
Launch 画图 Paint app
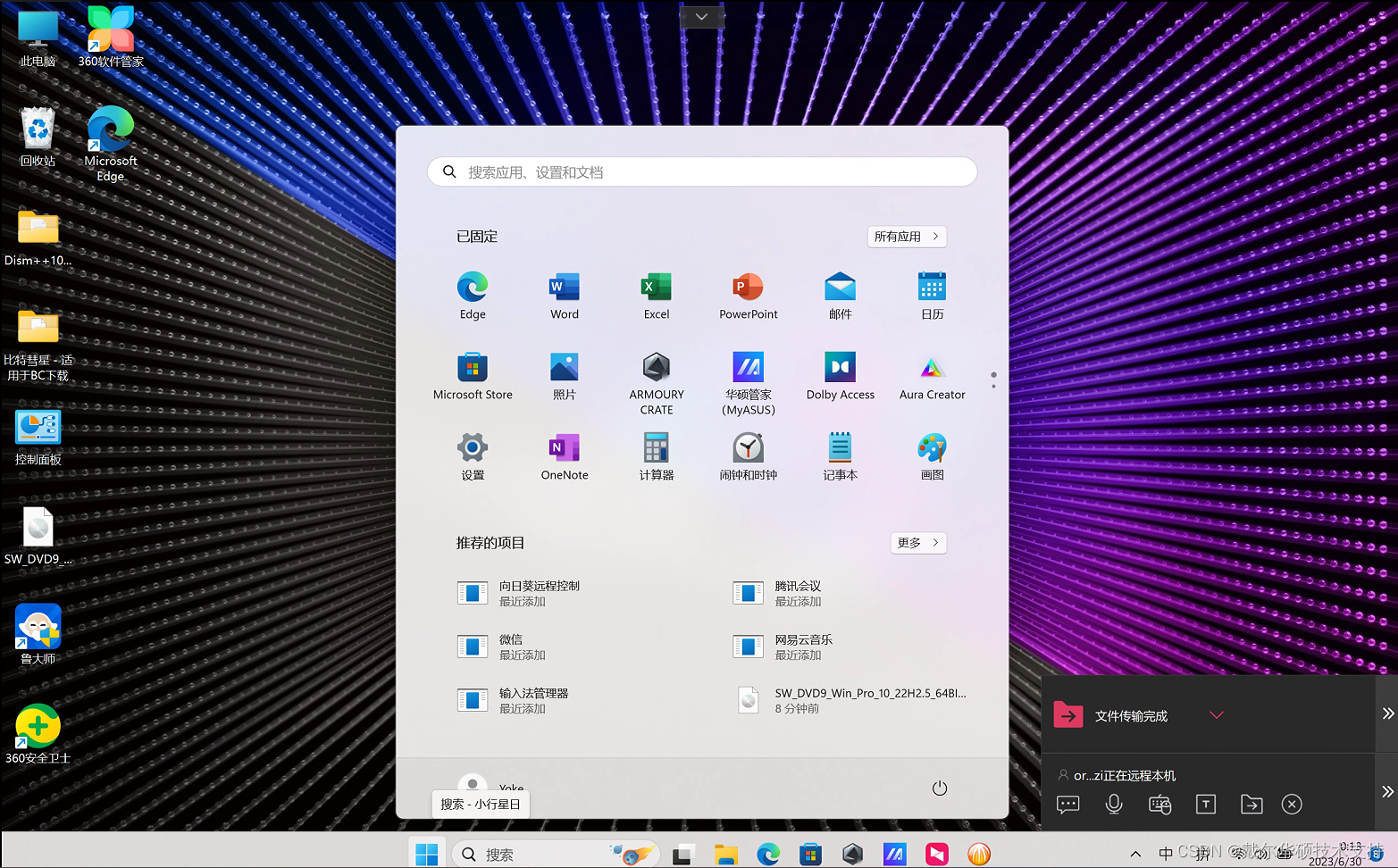pos(933,456)
